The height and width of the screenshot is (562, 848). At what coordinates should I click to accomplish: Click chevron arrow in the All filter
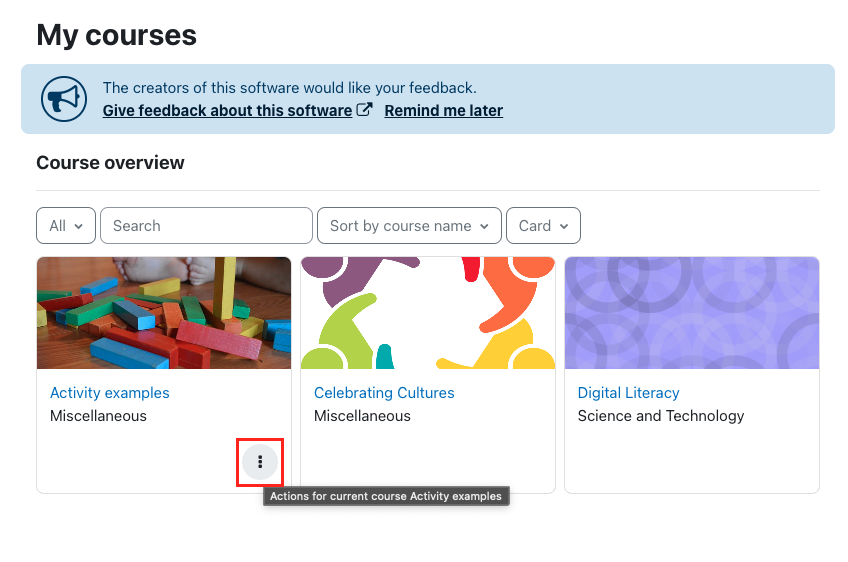[78, 226]
